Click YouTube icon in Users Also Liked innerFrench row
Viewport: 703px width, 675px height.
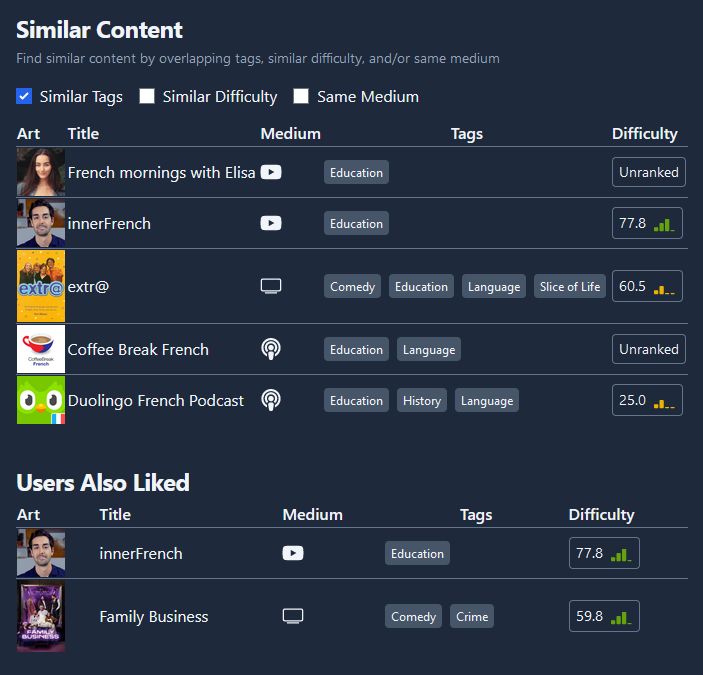293,553
